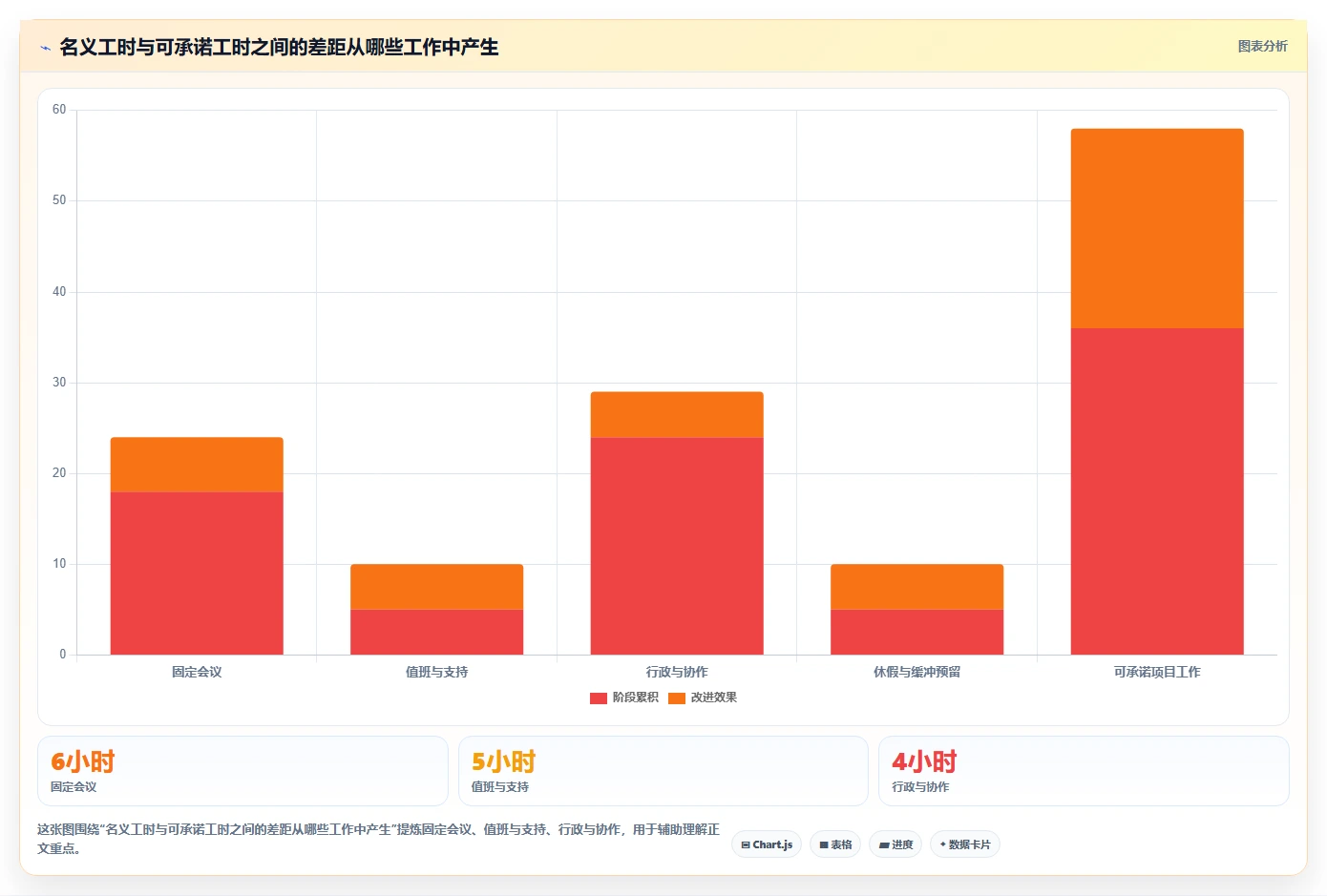Open the 6小时 固定会议 data card

[242, 771]
